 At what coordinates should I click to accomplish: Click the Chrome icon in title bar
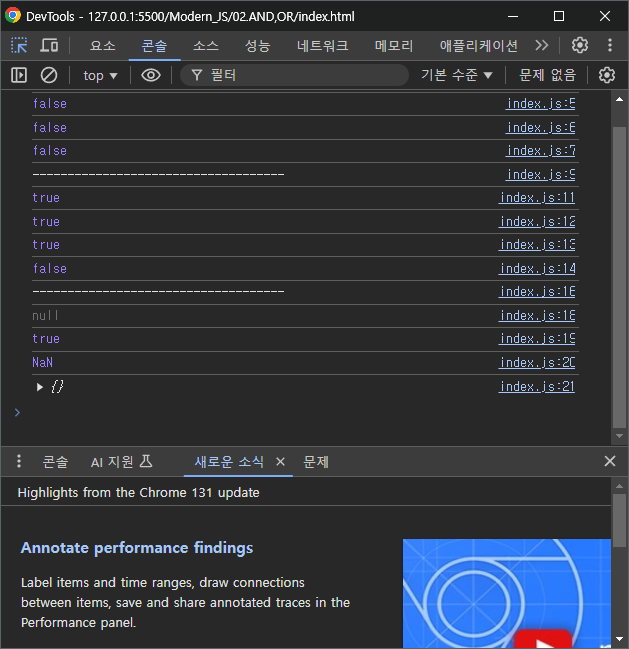(x=13, y=16)
